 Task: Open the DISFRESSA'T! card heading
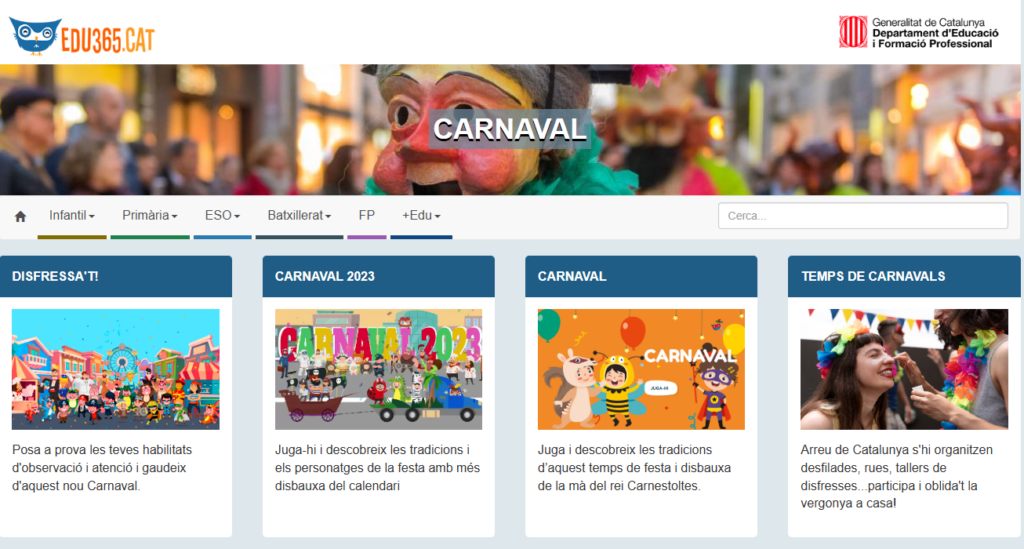pyautogui.click(x=56, y=277)
